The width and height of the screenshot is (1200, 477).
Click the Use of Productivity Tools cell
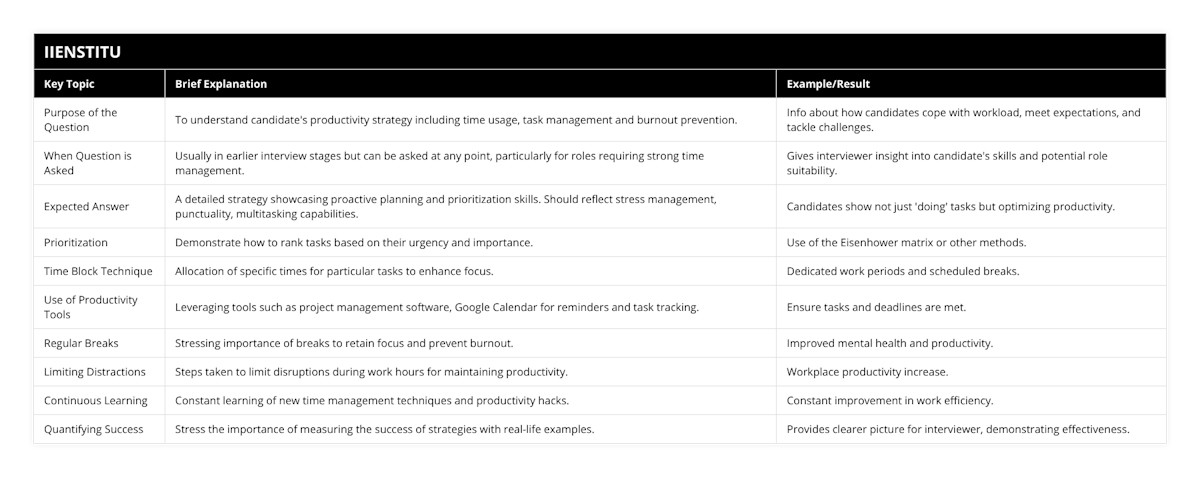pos(91,307)
